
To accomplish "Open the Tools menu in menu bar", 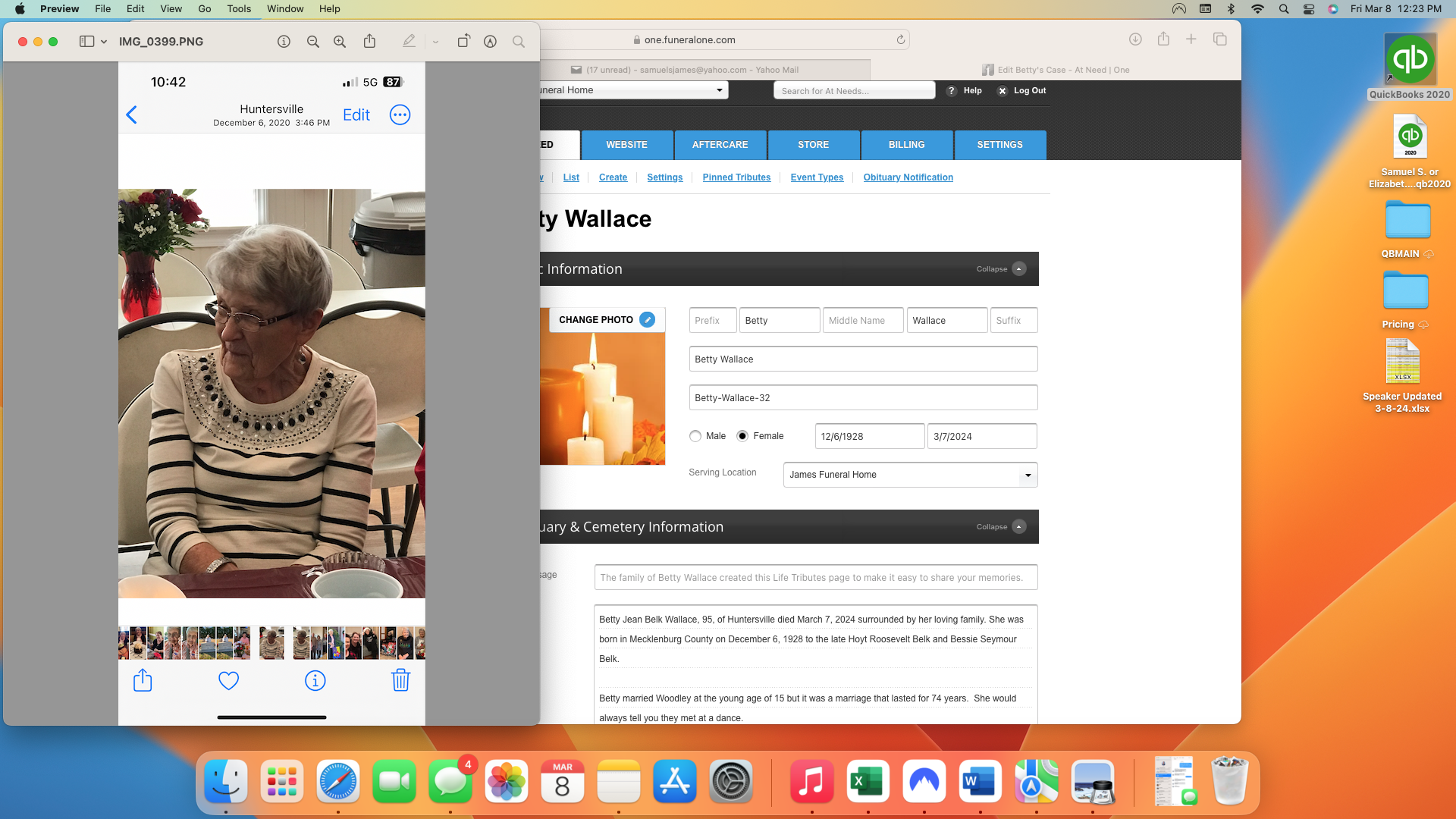I will [238, 8].
